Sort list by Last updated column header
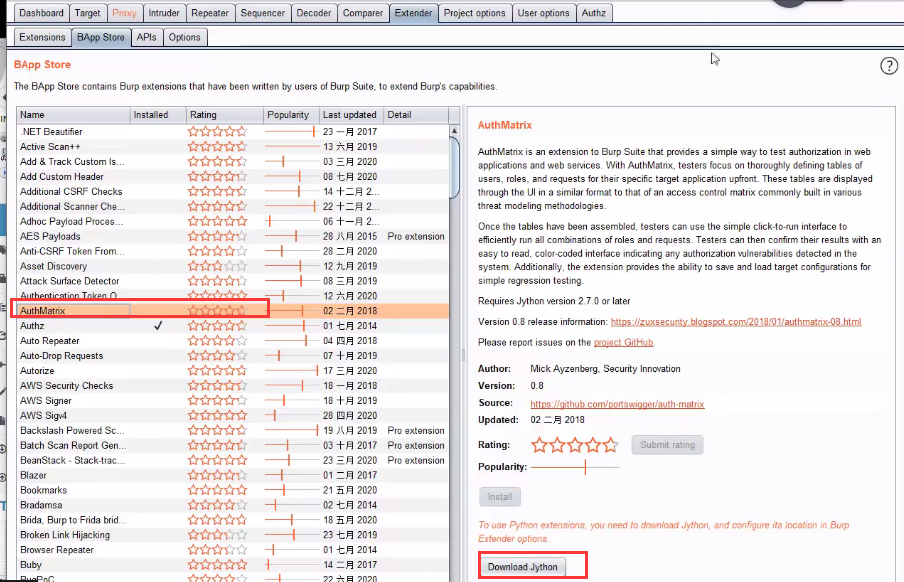 click(x=350, y=115)
